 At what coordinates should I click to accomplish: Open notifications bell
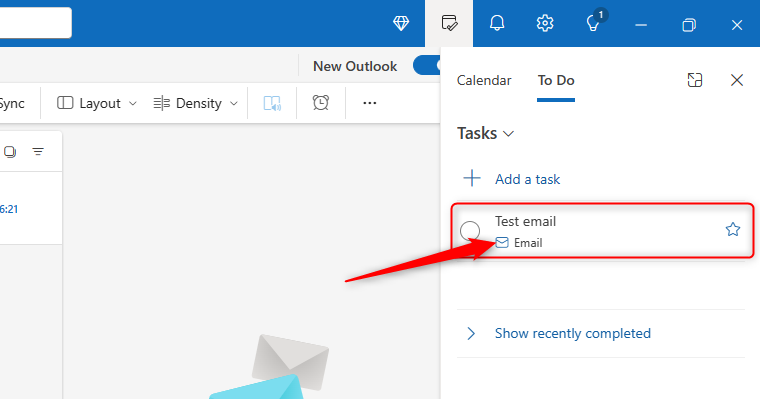(x=497, y=23)
